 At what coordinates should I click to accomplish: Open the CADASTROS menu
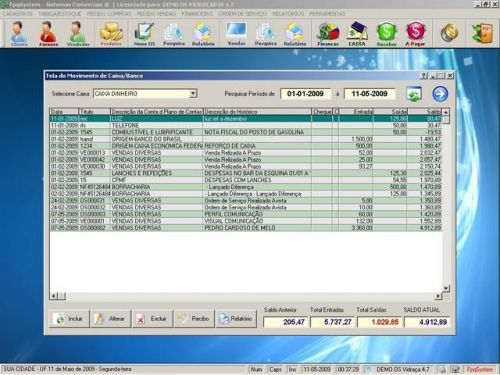(x=17, y=14)
